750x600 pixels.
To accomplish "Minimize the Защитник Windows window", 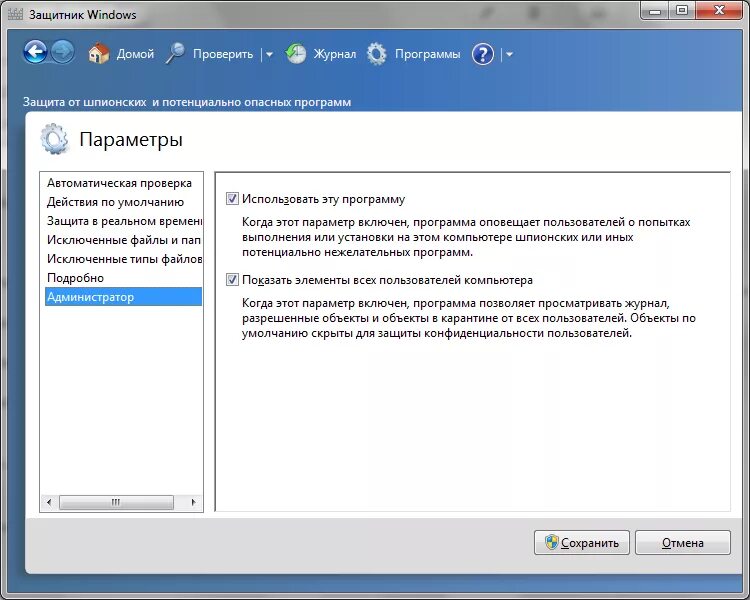I will click(x=654, y=11).
